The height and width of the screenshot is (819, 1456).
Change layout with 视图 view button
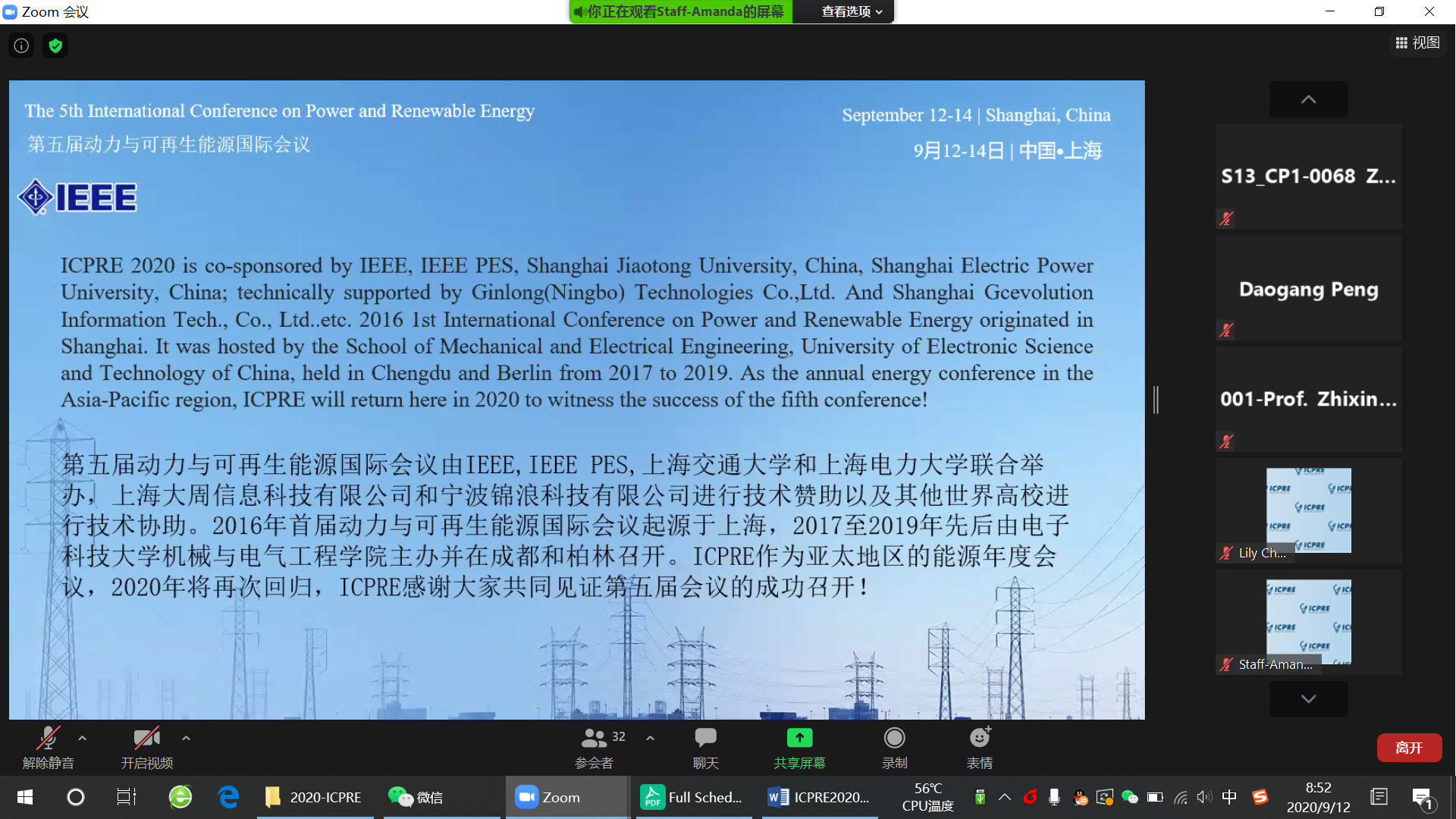pyautogui.click(x=1417, y=43)
